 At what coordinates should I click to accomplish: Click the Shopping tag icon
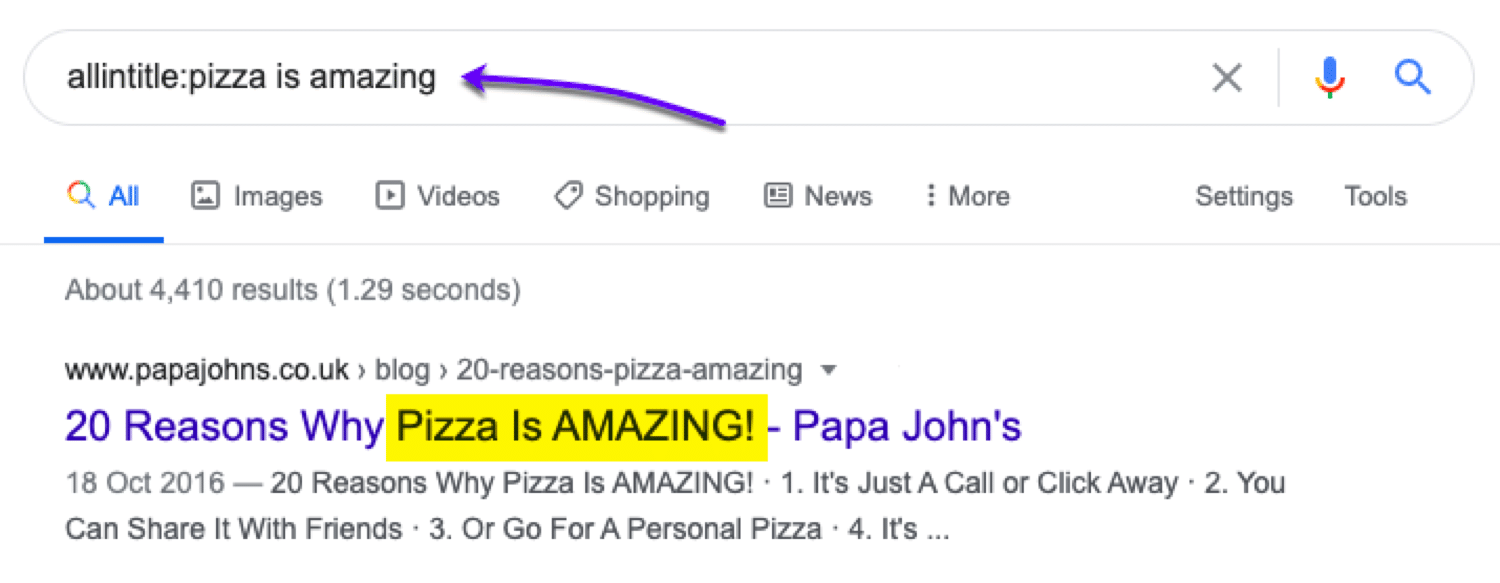point(568,196)
